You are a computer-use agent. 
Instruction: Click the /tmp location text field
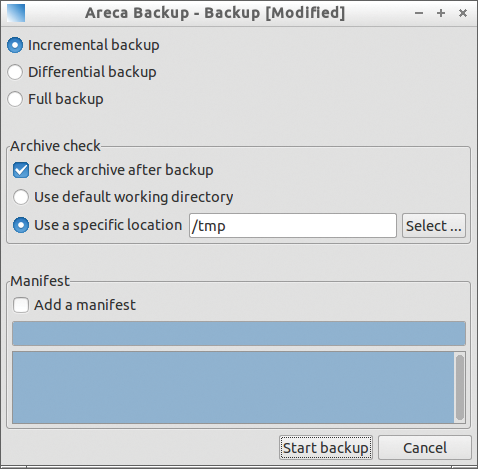tap(293, 226)
